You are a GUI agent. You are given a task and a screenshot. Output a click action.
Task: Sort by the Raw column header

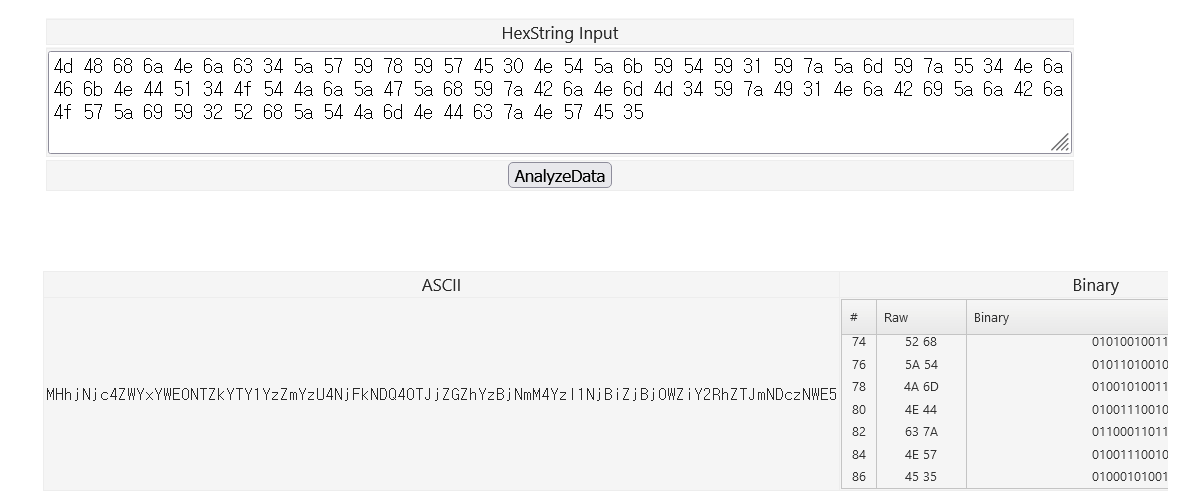(x=920, y=318)
